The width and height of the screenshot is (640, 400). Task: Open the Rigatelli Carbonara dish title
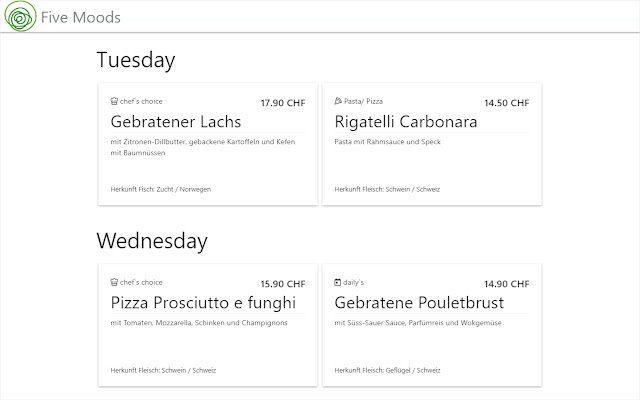(x=406, y=122)
